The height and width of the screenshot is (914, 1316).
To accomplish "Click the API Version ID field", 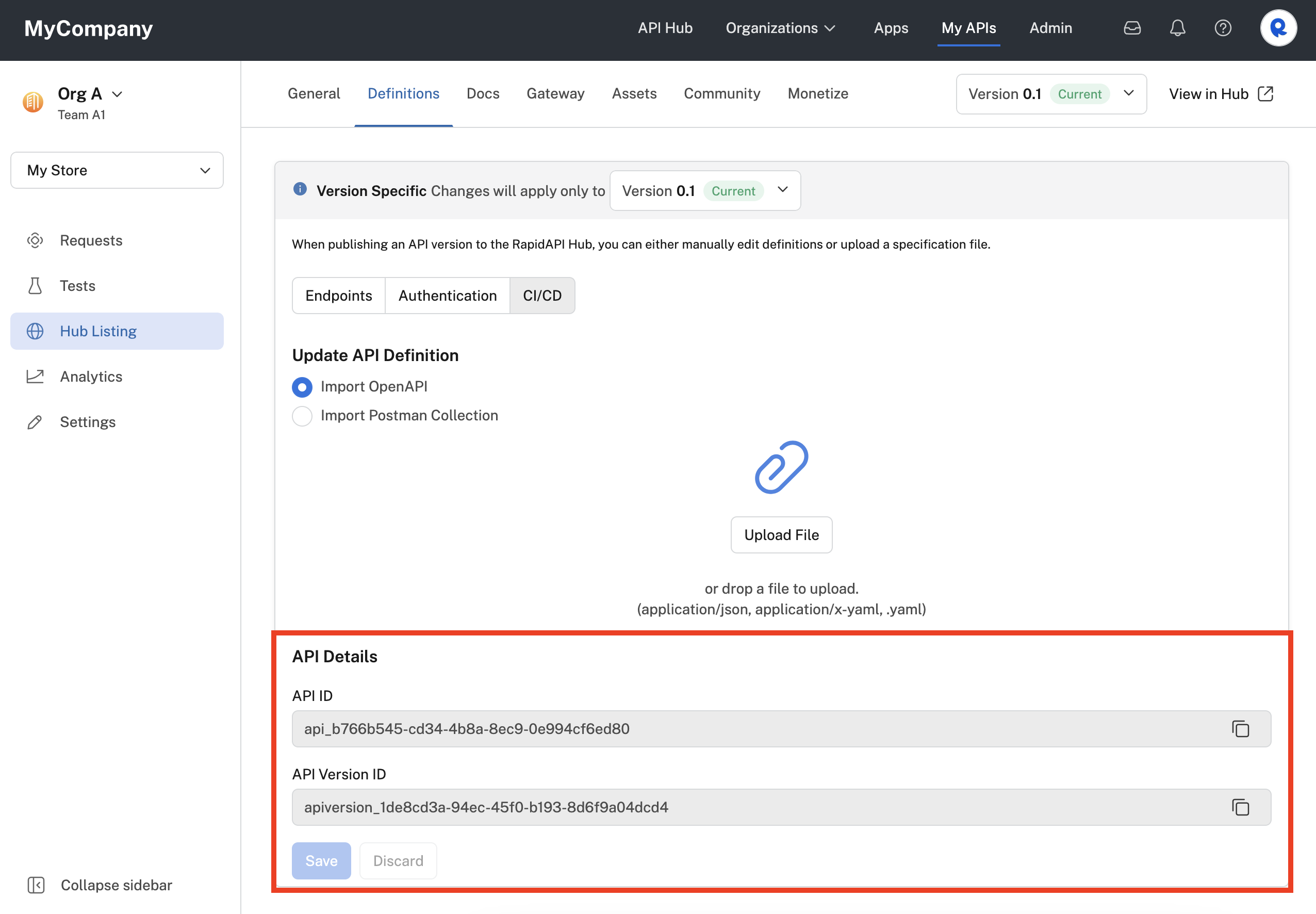I will point(781,807).
